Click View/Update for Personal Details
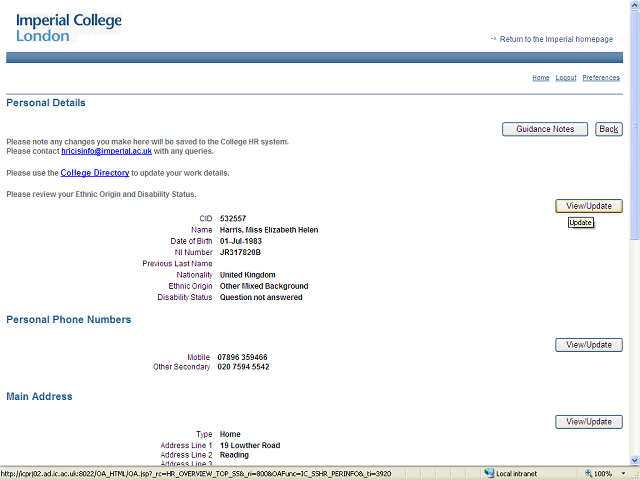This screenshot has width=640, height=480. (589, 206)
